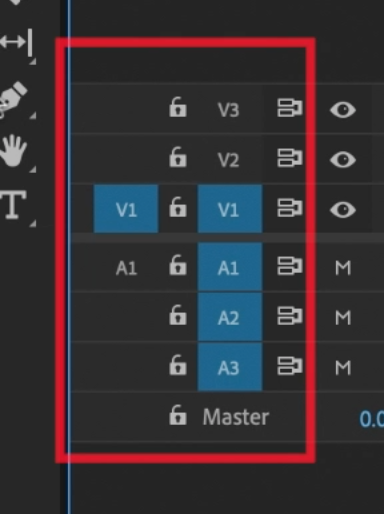This screenshot has width=384, height=514.
Task: Toggle V2 track output eye
Action: [x=343, y=160]
